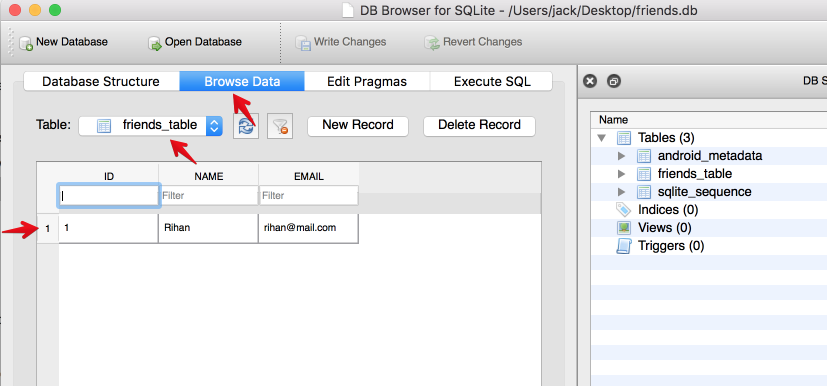Refresh the table data with the refresh icon
Viewport: 827px width, 386px height.
(246, 126)
